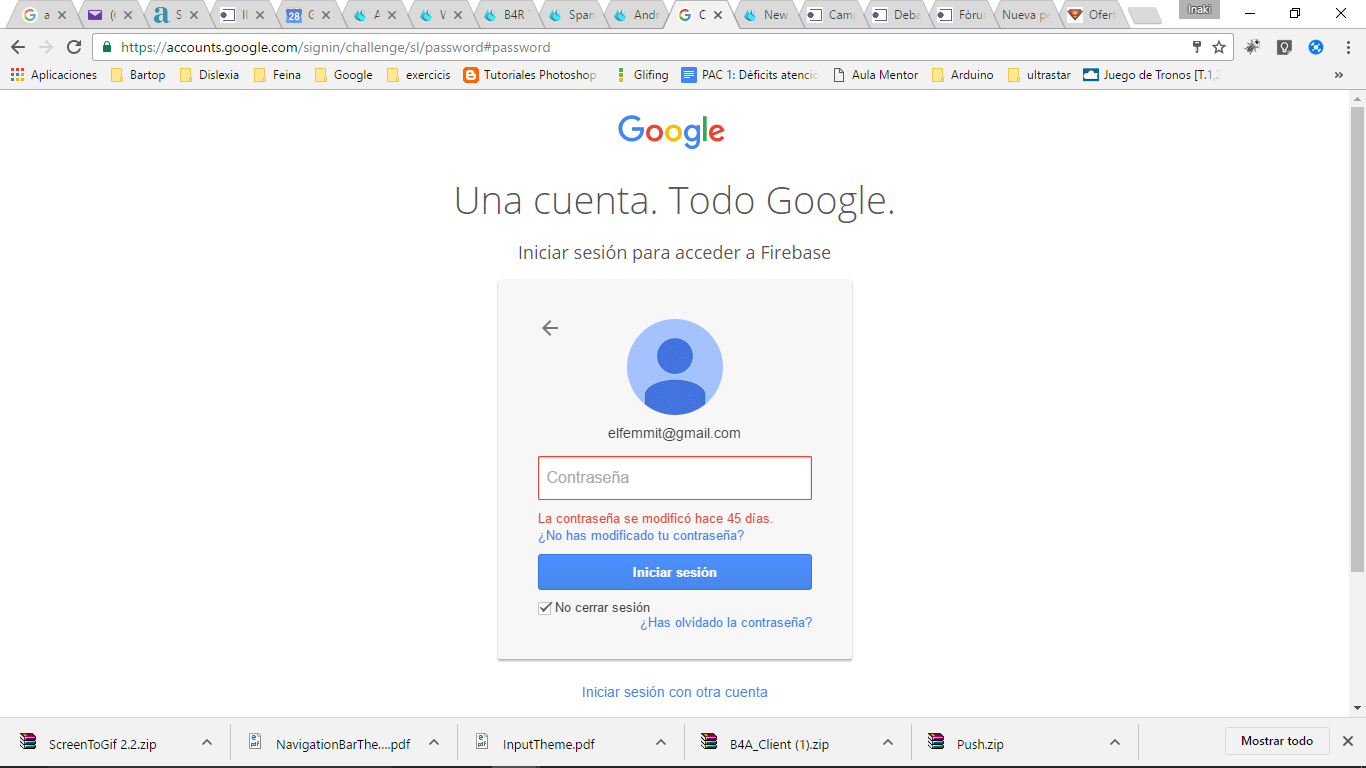Switch to the Ofert tab

[x=1090, y=15]
